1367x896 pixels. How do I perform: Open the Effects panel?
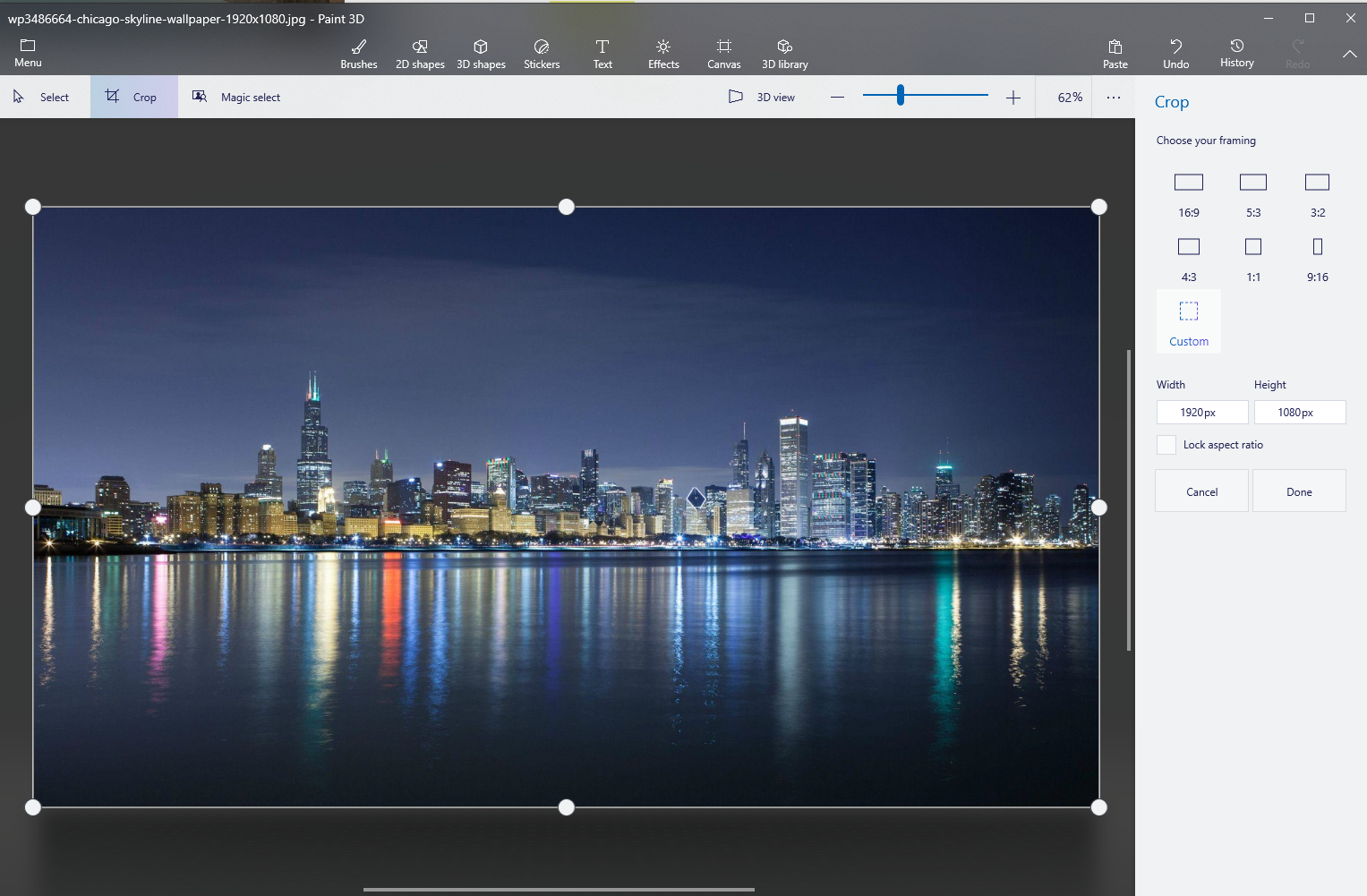pyautogui.click(x=663, y=54)
